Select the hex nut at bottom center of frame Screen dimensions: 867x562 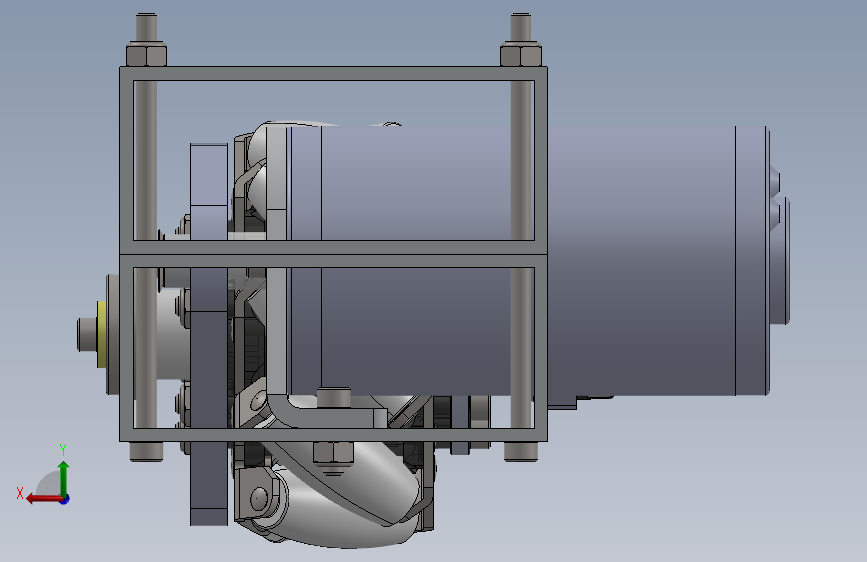click(333, 452)
